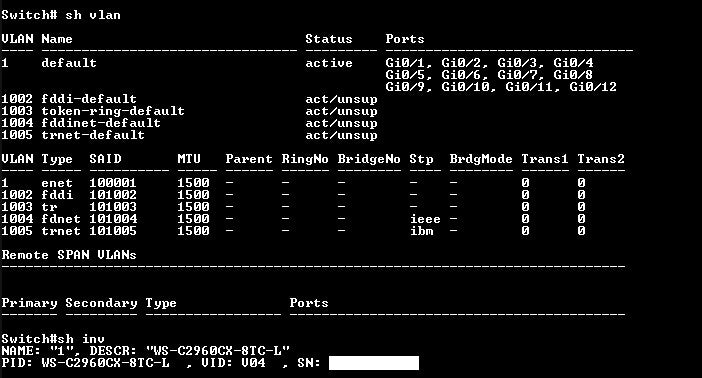Click the 'Stp' column header
The image size is (702, 378).
tap(421, 159)
